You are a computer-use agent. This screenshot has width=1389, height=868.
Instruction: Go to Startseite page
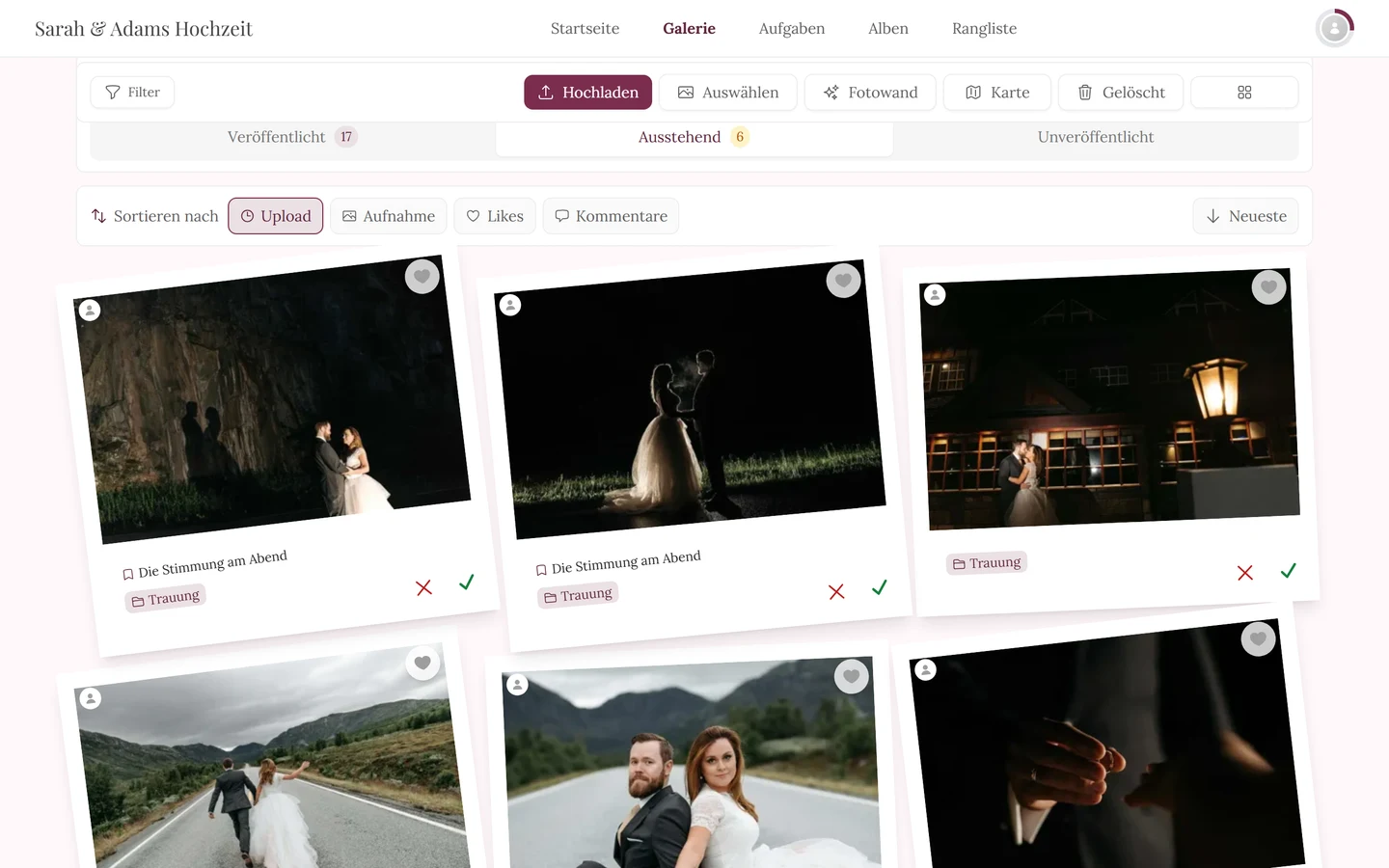pyautogui.click(x=586, y=29)
